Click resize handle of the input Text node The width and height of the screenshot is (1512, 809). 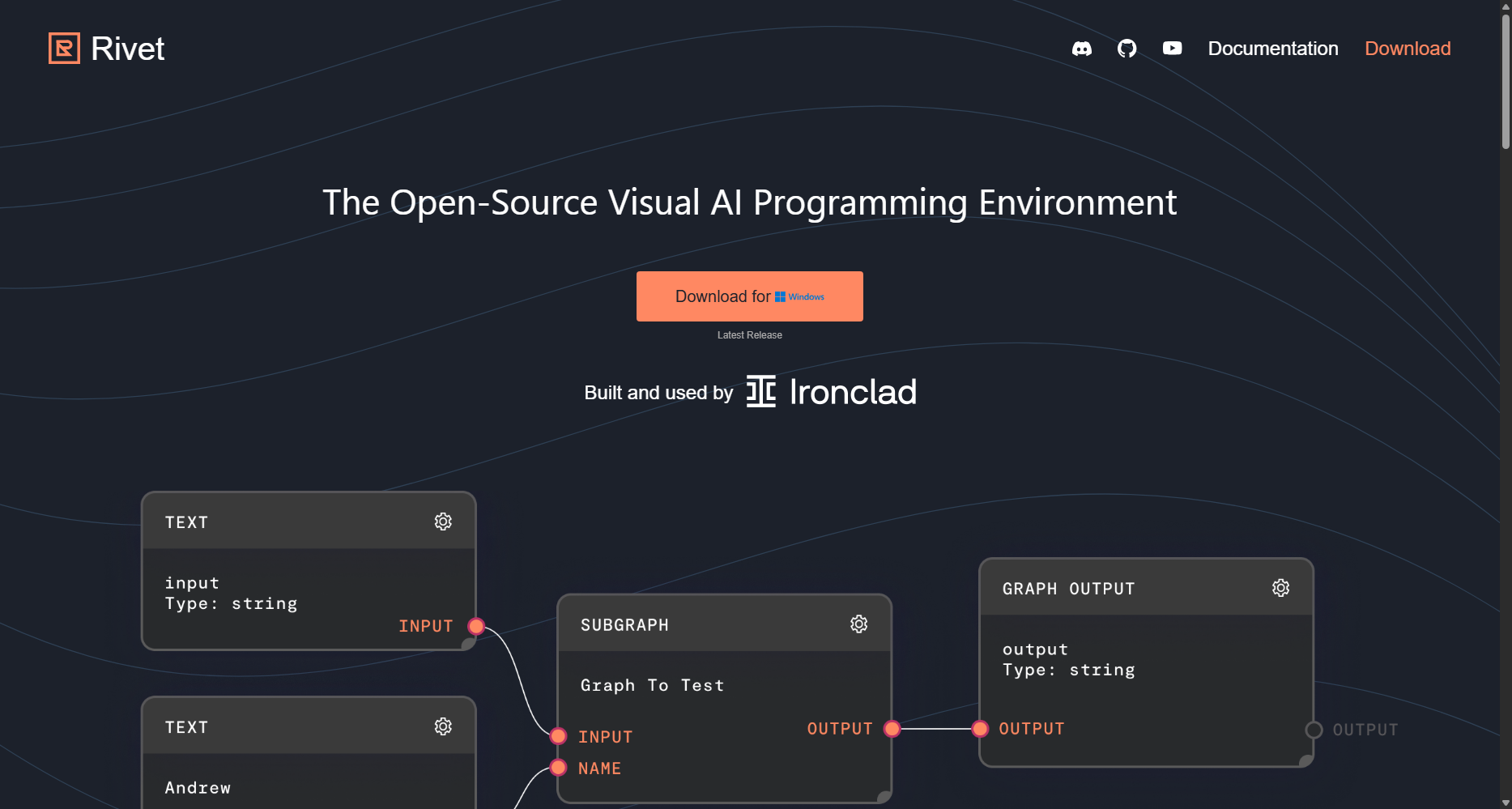coord(468,644)
